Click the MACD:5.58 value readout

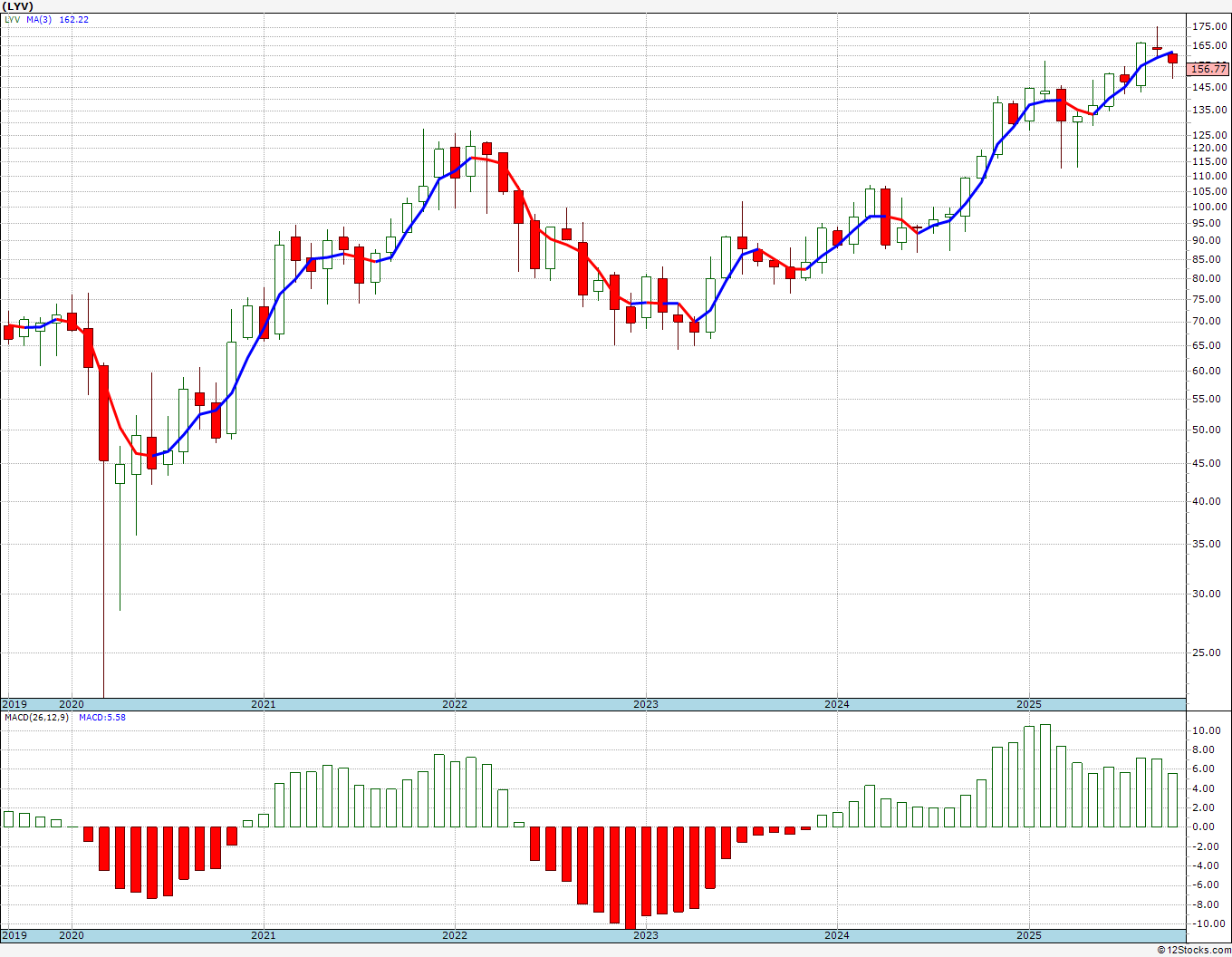[x=102, y=717]
